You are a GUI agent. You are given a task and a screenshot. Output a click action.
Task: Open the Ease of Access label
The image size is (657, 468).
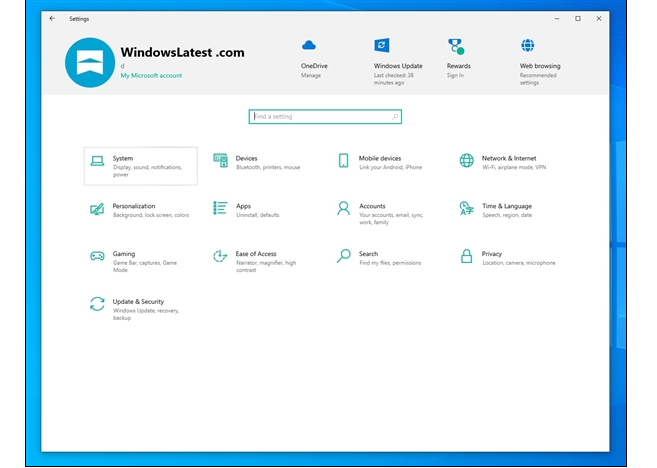[256, 254]
